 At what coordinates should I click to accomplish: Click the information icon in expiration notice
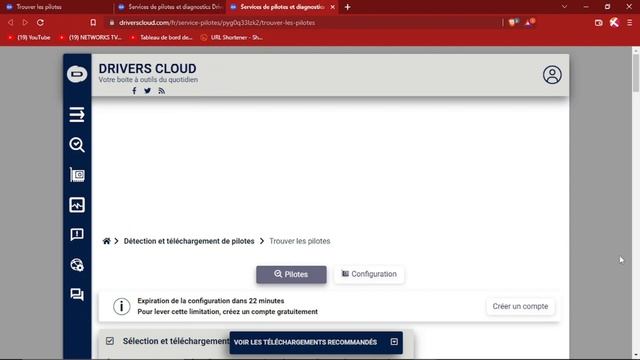point(121,306)
